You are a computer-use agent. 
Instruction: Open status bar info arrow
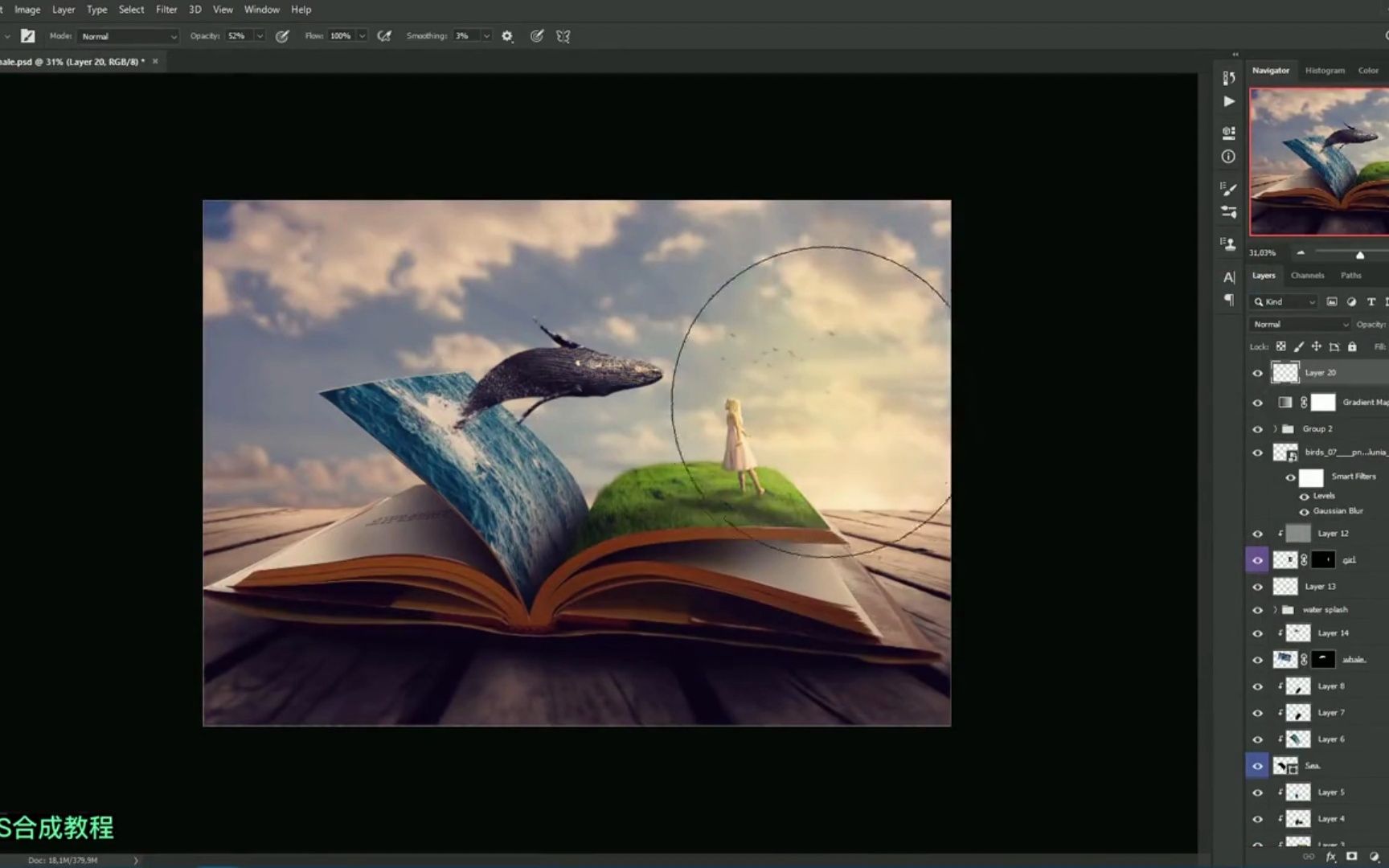pyautogui.click(x=136, y=861)
